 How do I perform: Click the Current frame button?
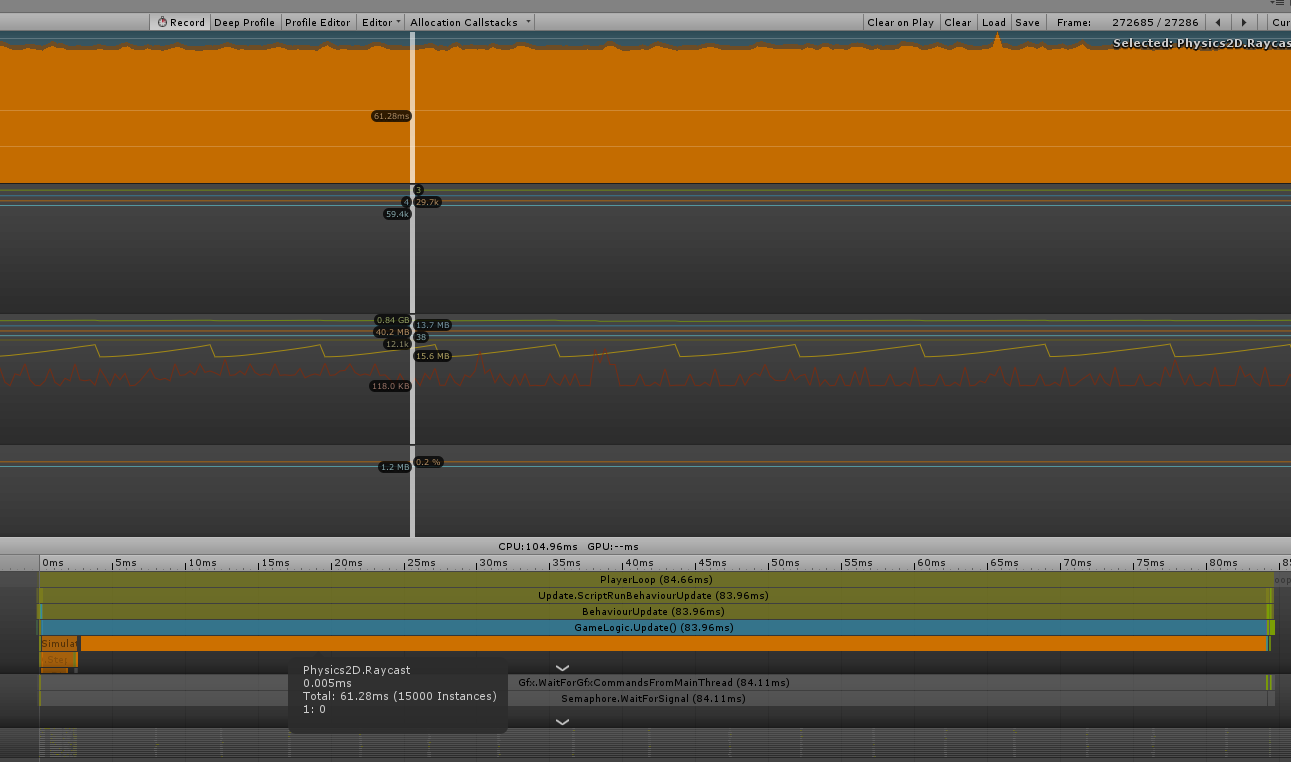(1281, 21)
